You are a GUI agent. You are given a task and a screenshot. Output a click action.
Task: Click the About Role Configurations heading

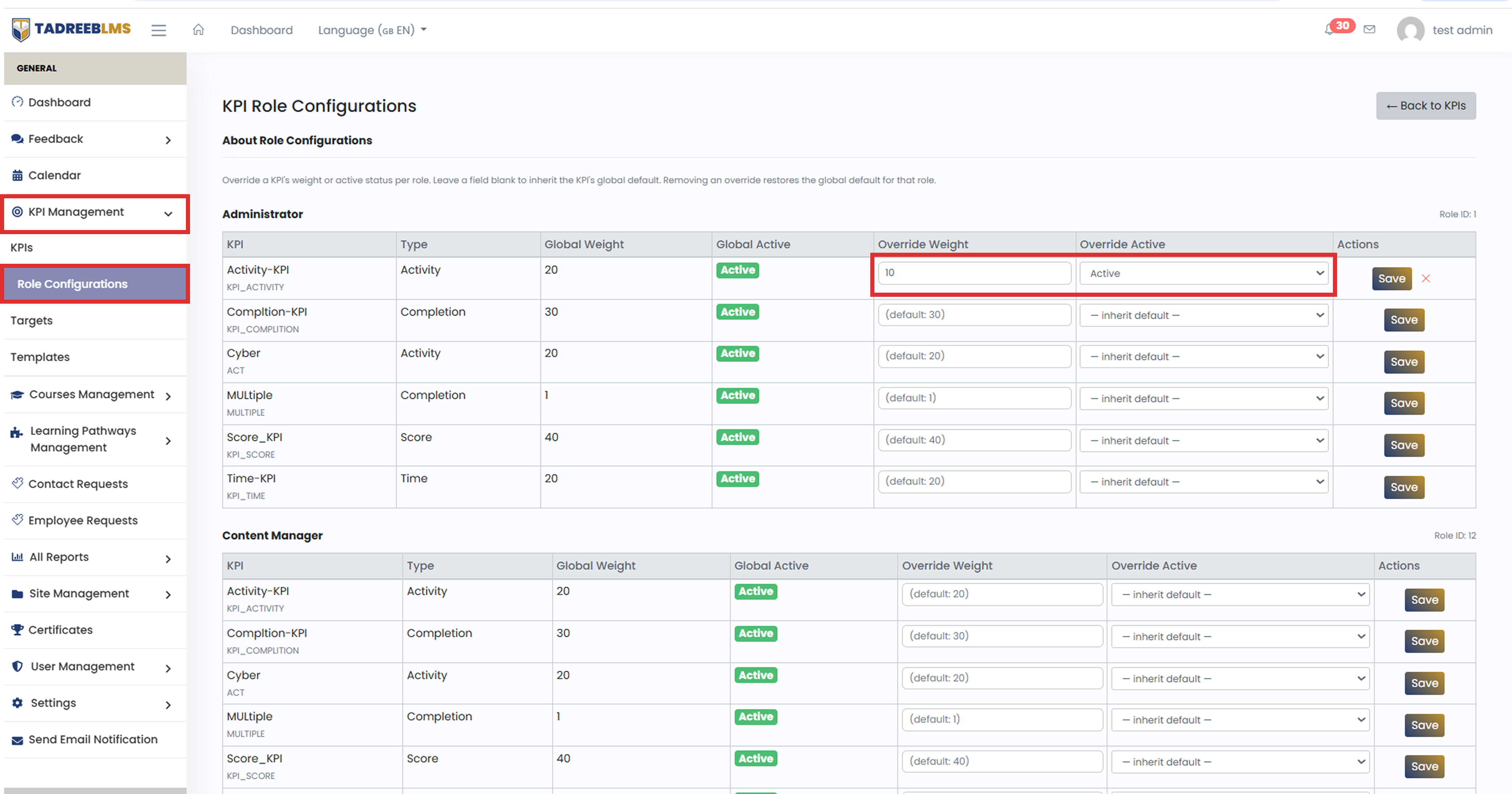click(297, 140)
